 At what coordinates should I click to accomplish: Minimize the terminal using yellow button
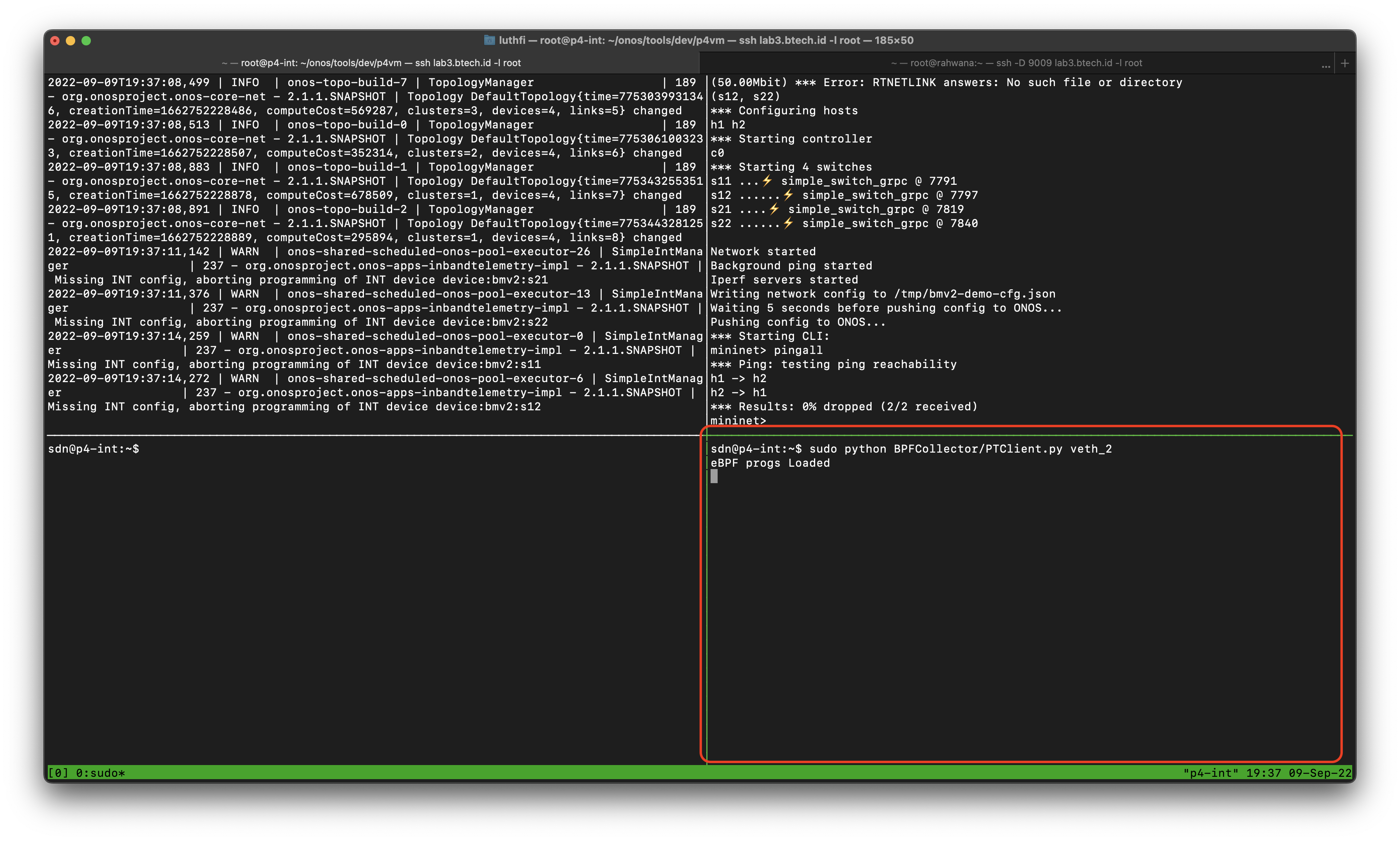tap(71, 41)
